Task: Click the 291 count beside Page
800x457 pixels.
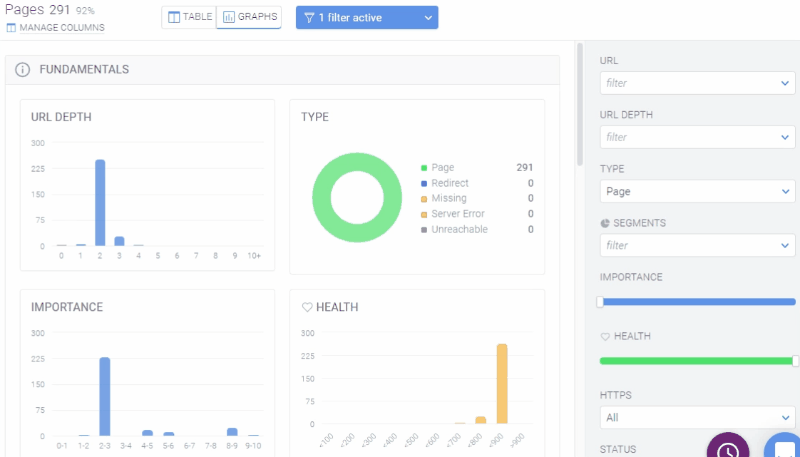Action: [524, 167]
